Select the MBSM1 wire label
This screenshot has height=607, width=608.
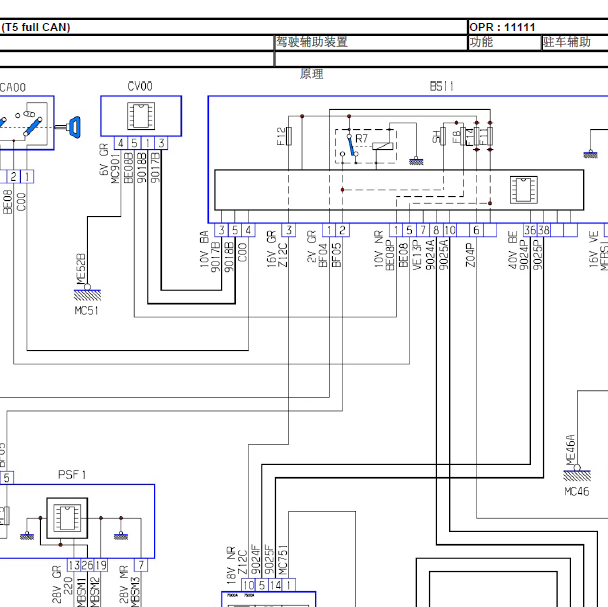(x=81, y=592)
